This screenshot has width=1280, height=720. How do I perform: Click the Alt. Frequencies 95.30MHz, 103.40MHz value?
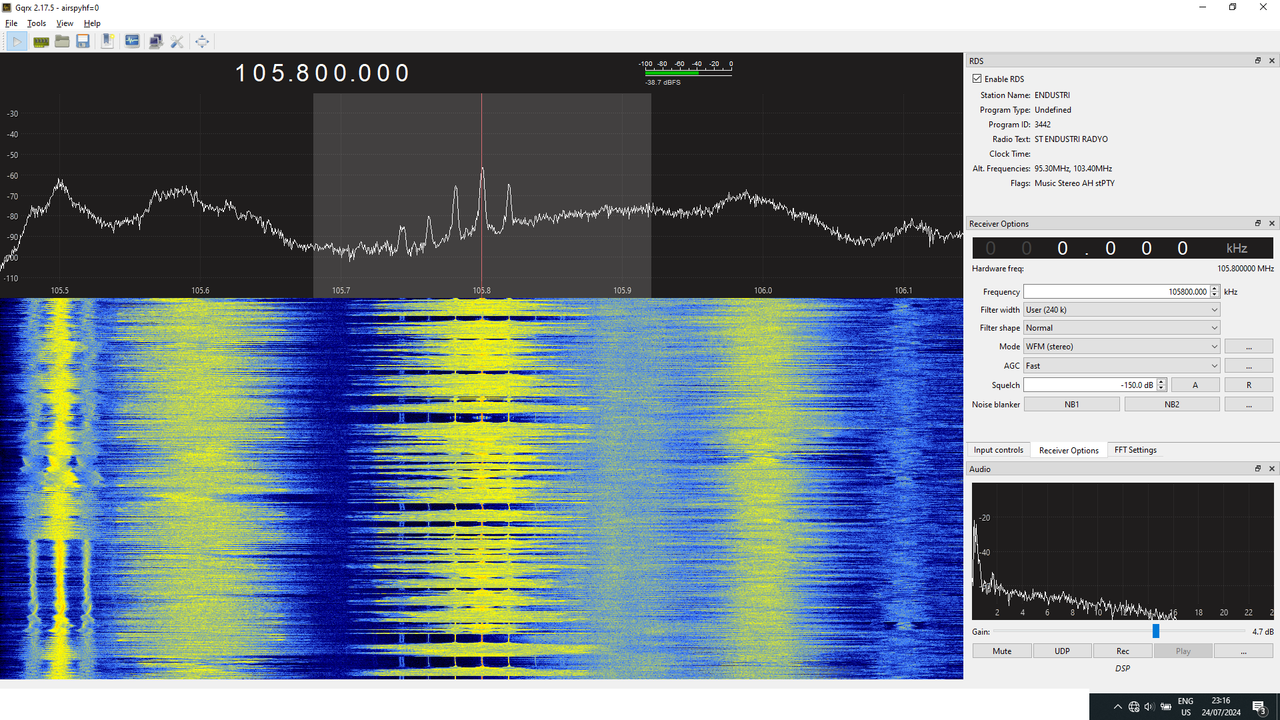[1073, 169]
